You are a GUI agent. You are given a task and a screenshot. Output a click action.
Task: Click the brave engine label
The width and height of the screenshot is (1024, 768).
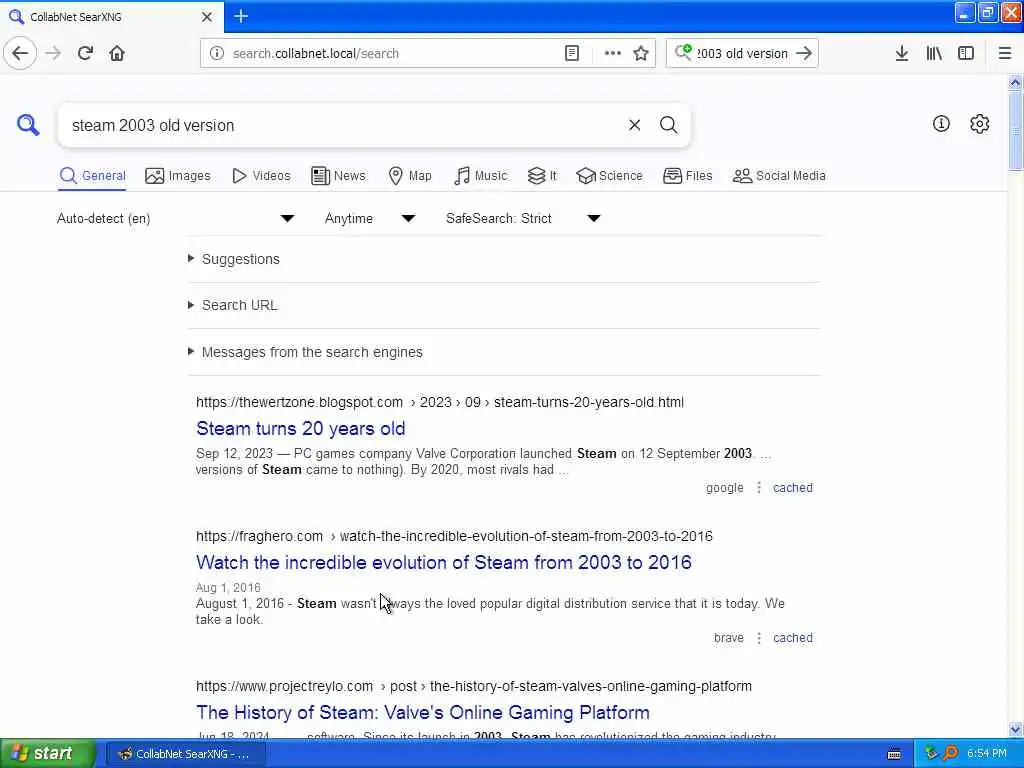pyautogui.click(x=728, y=638)
